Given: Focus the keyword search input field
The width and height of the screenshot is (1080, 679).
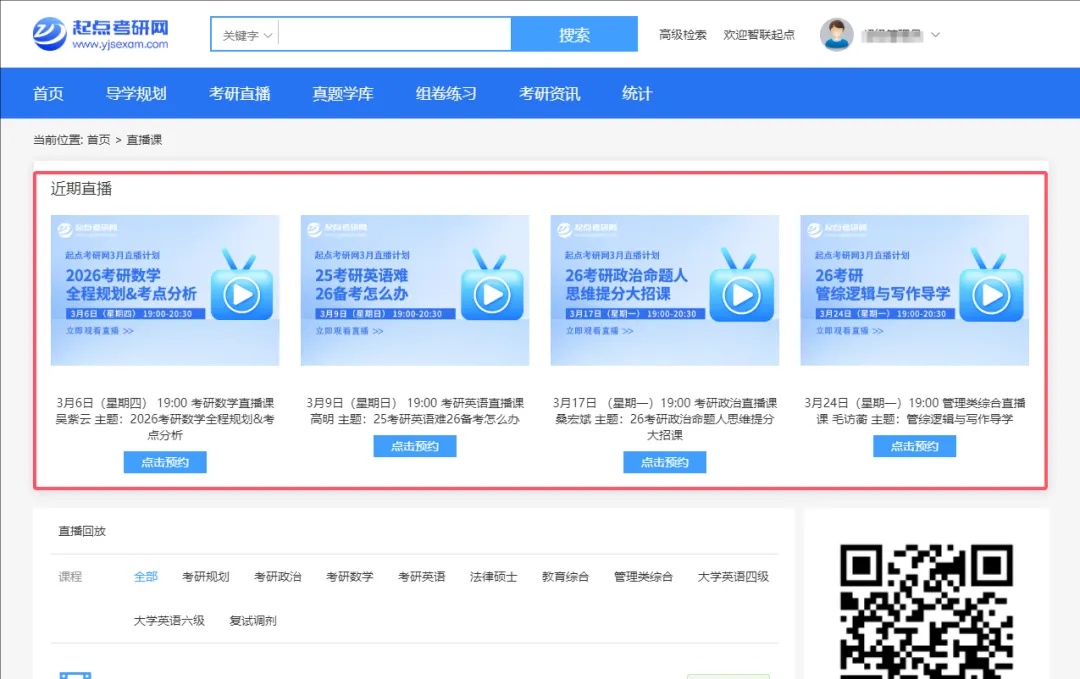Looking at the screenshot, I should 394,35.
